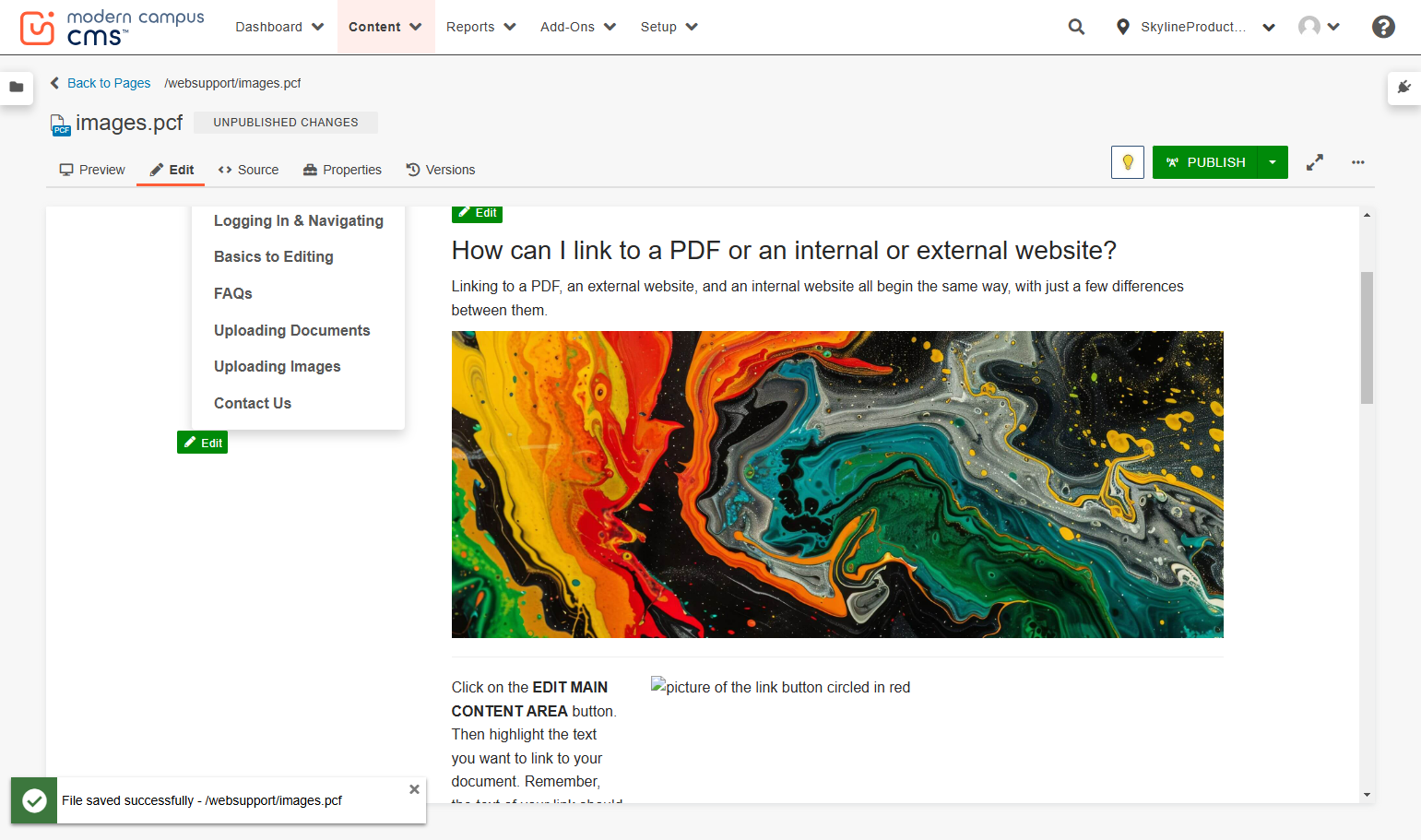
Task: Open the Versions tab
Action: pos(441,170)
